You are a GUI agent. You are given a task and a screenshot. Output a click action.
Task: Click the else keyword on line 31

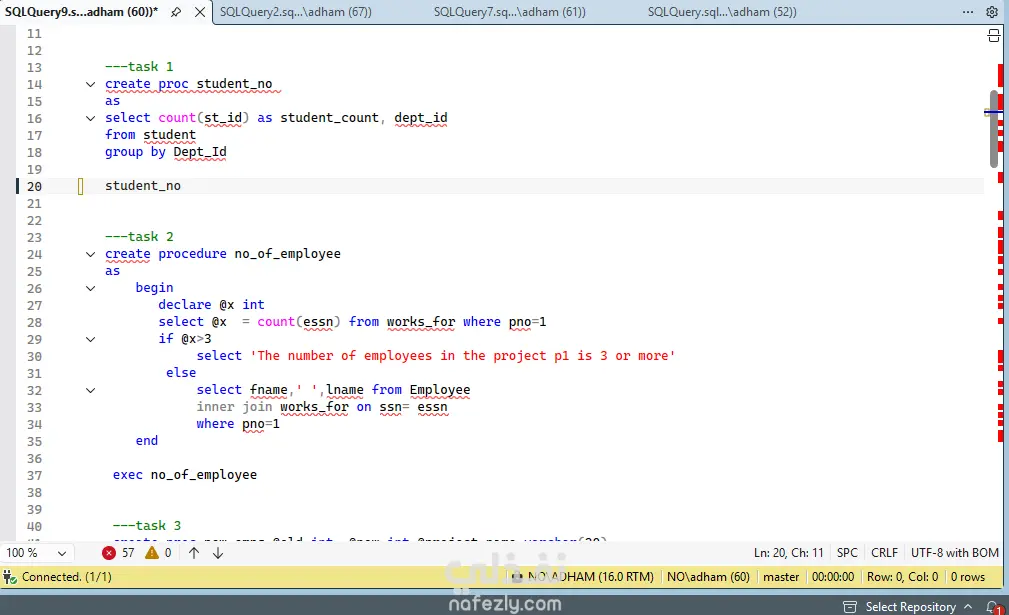click(x=181, y=373)
